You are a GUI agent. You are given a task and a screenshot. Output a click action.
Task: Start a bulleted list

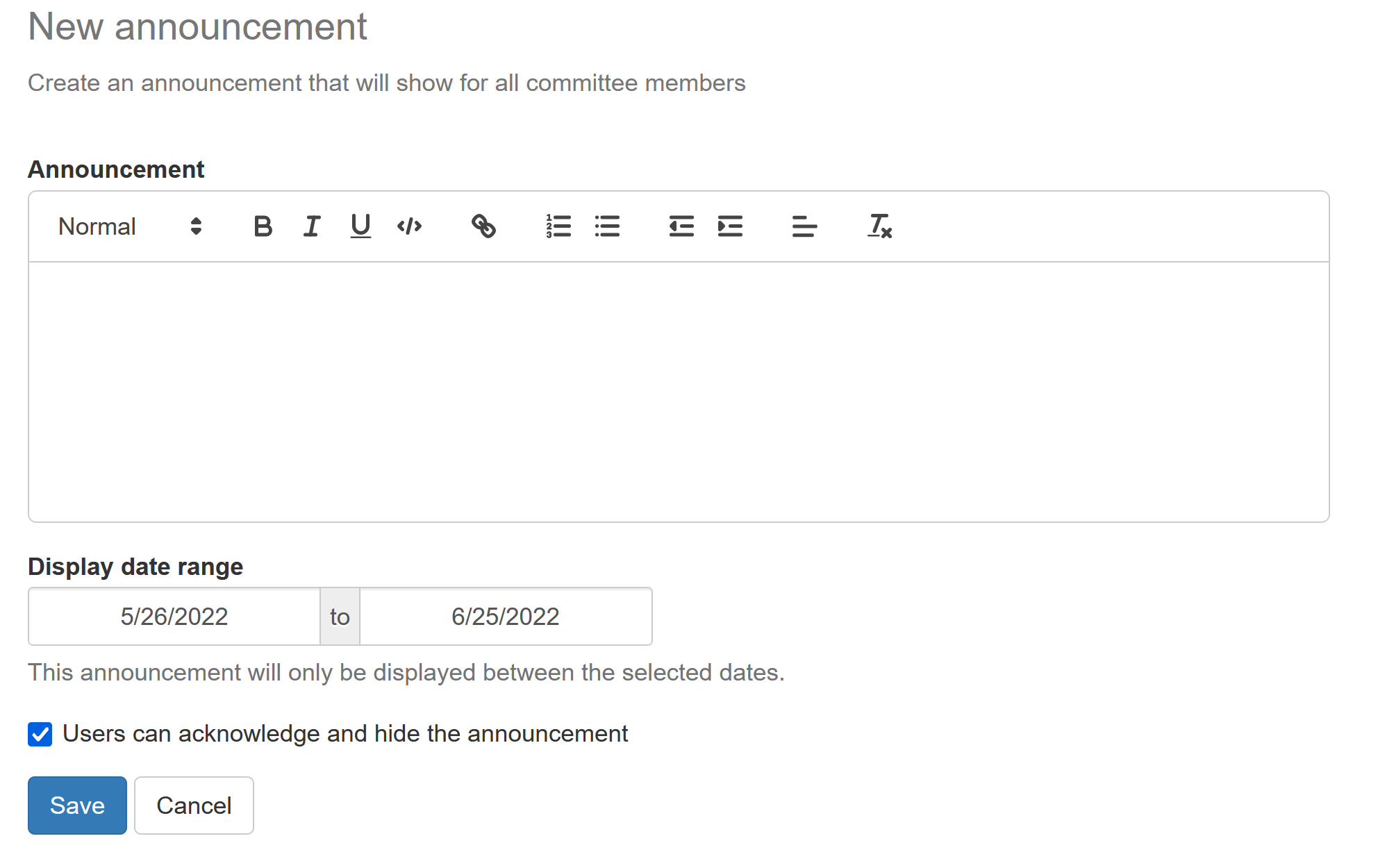click(607, 226)
